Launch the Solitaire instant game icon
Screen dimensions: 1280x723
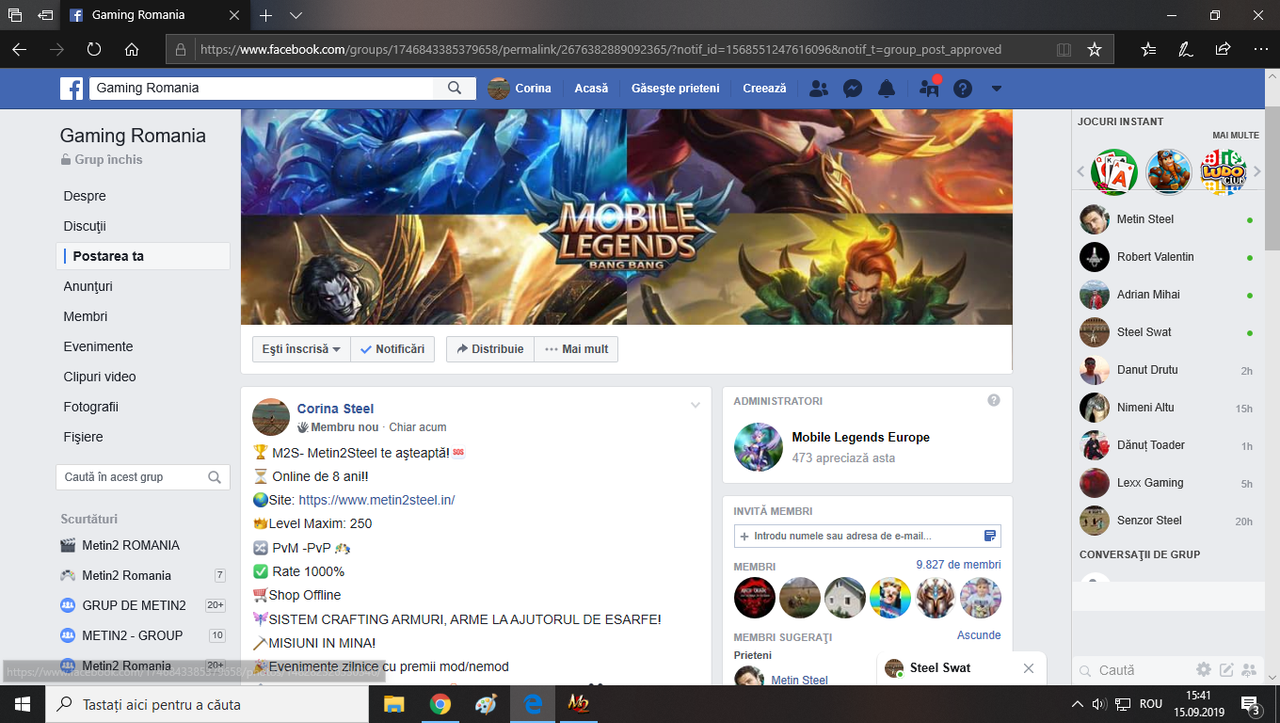1114,172
